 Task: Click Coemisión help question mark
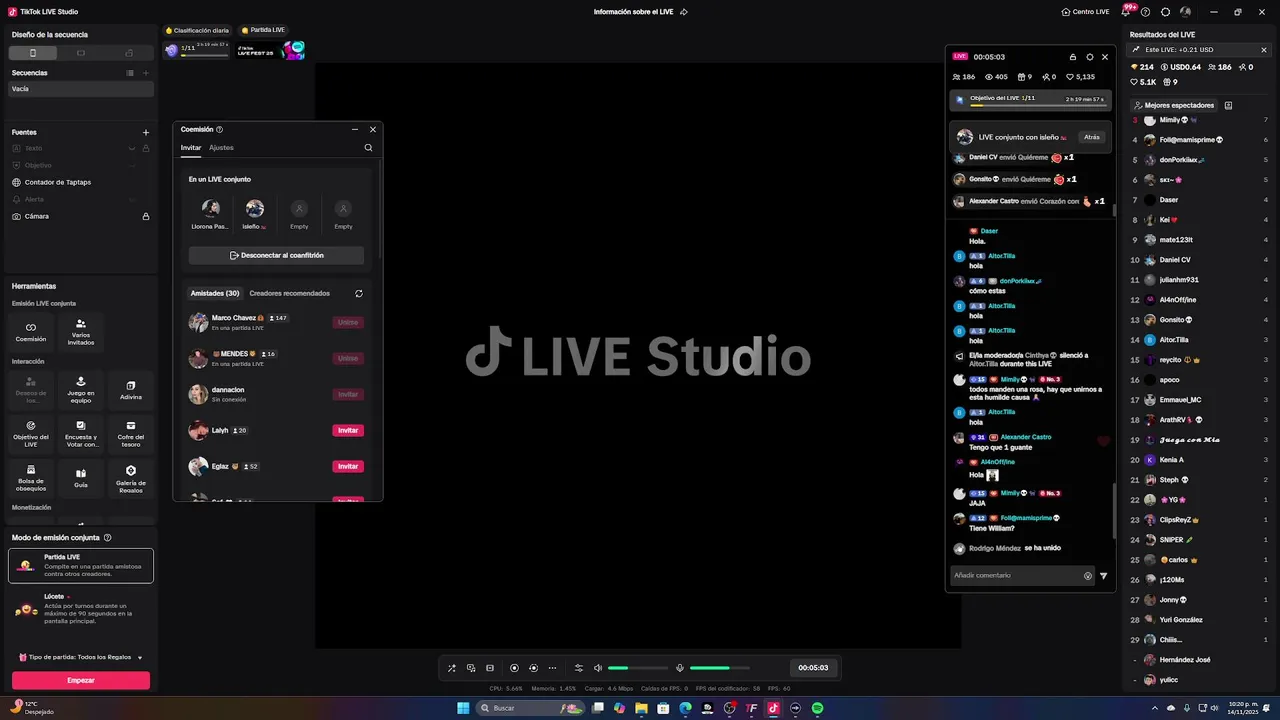point(219,129)
